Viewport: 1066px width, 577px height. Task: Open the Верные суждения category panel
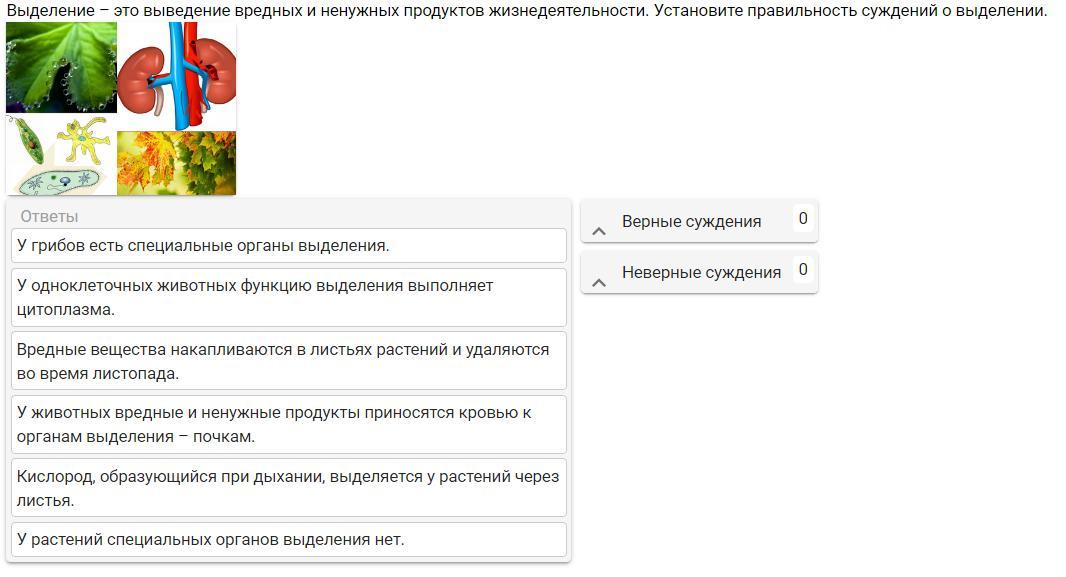700,221
